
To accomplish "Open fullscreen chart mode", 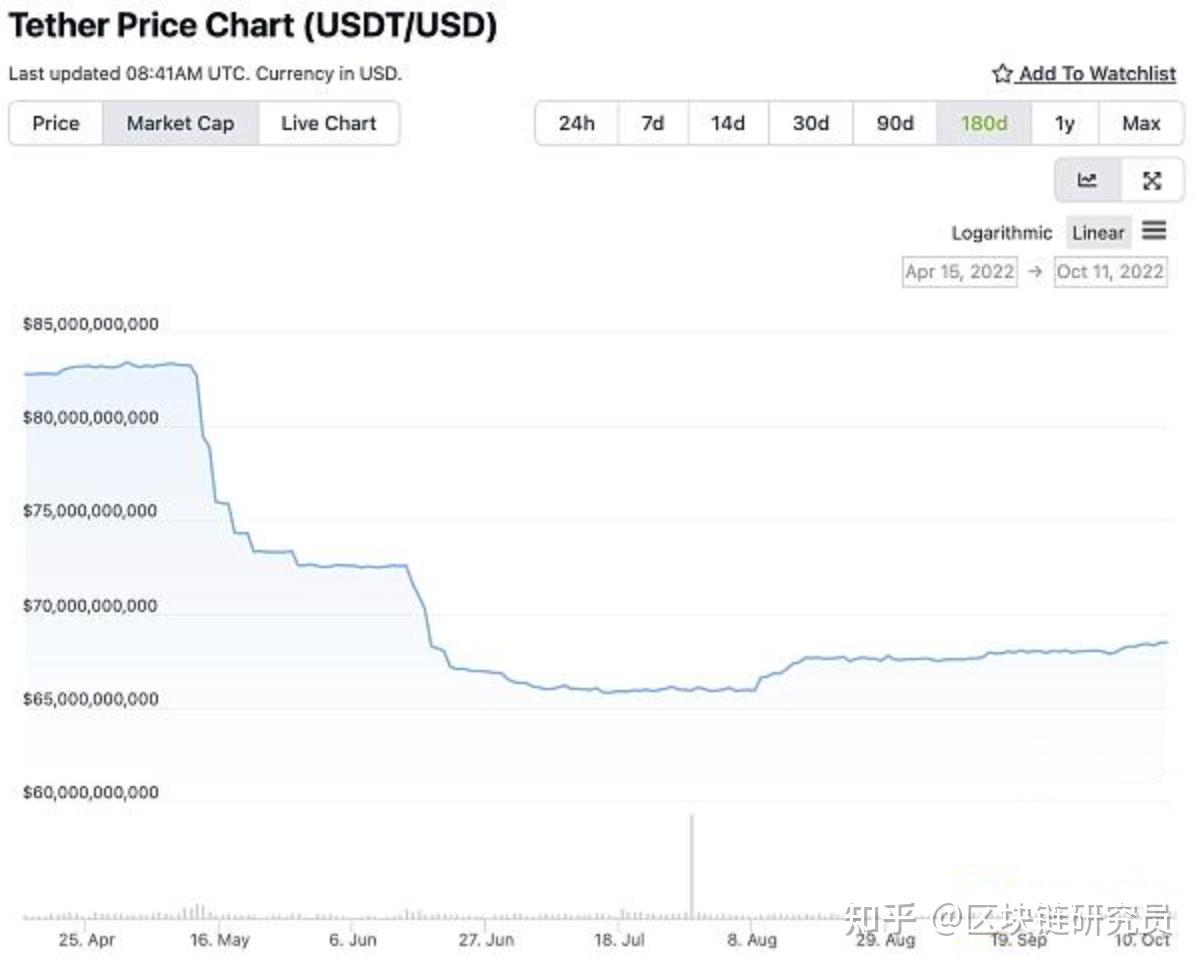I will tap(1152, 181).
